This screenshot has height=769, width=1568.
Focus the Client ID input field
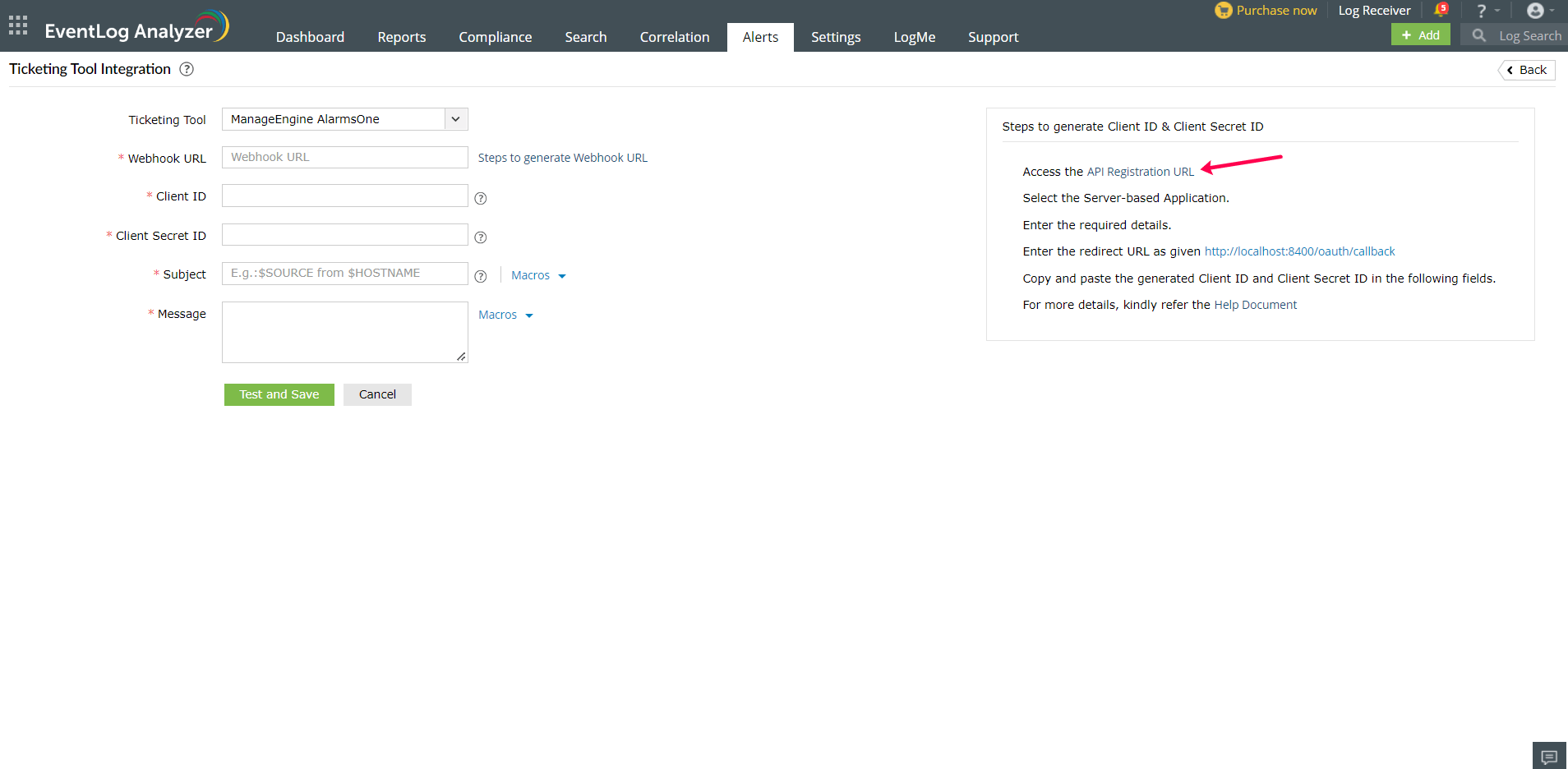345,196
